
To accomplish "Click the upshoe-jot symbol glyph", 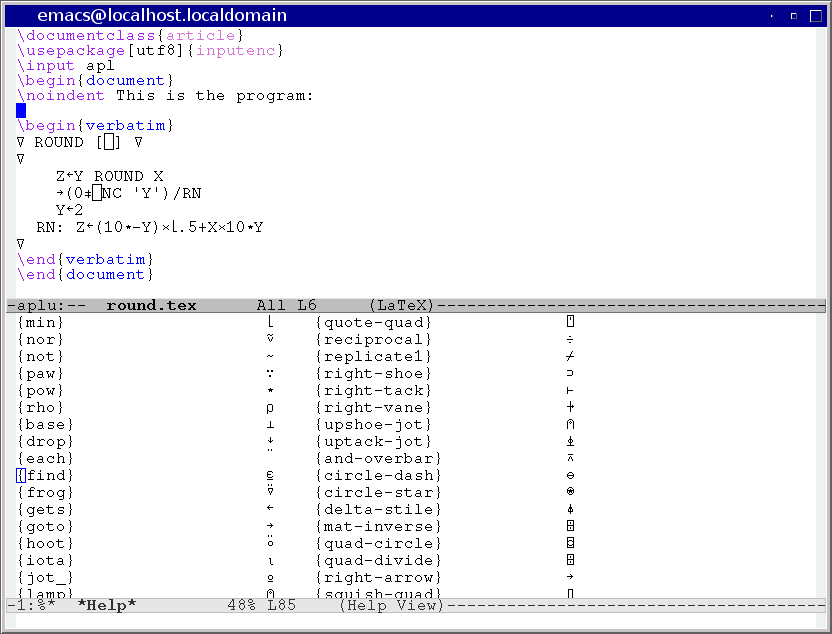I will 570,424.
